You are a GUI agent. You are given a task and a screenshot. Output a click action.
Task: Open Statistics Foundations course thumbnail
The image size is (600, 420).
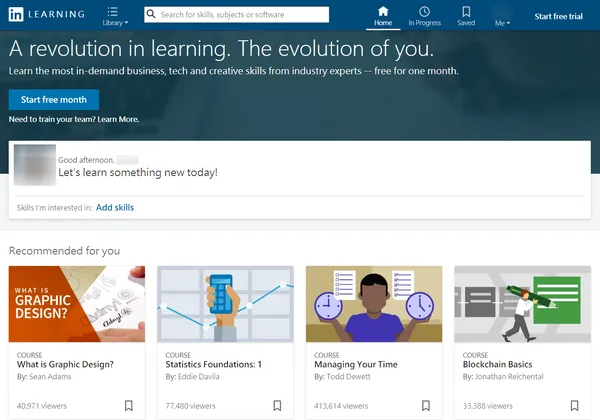click(x=225, y=304)
